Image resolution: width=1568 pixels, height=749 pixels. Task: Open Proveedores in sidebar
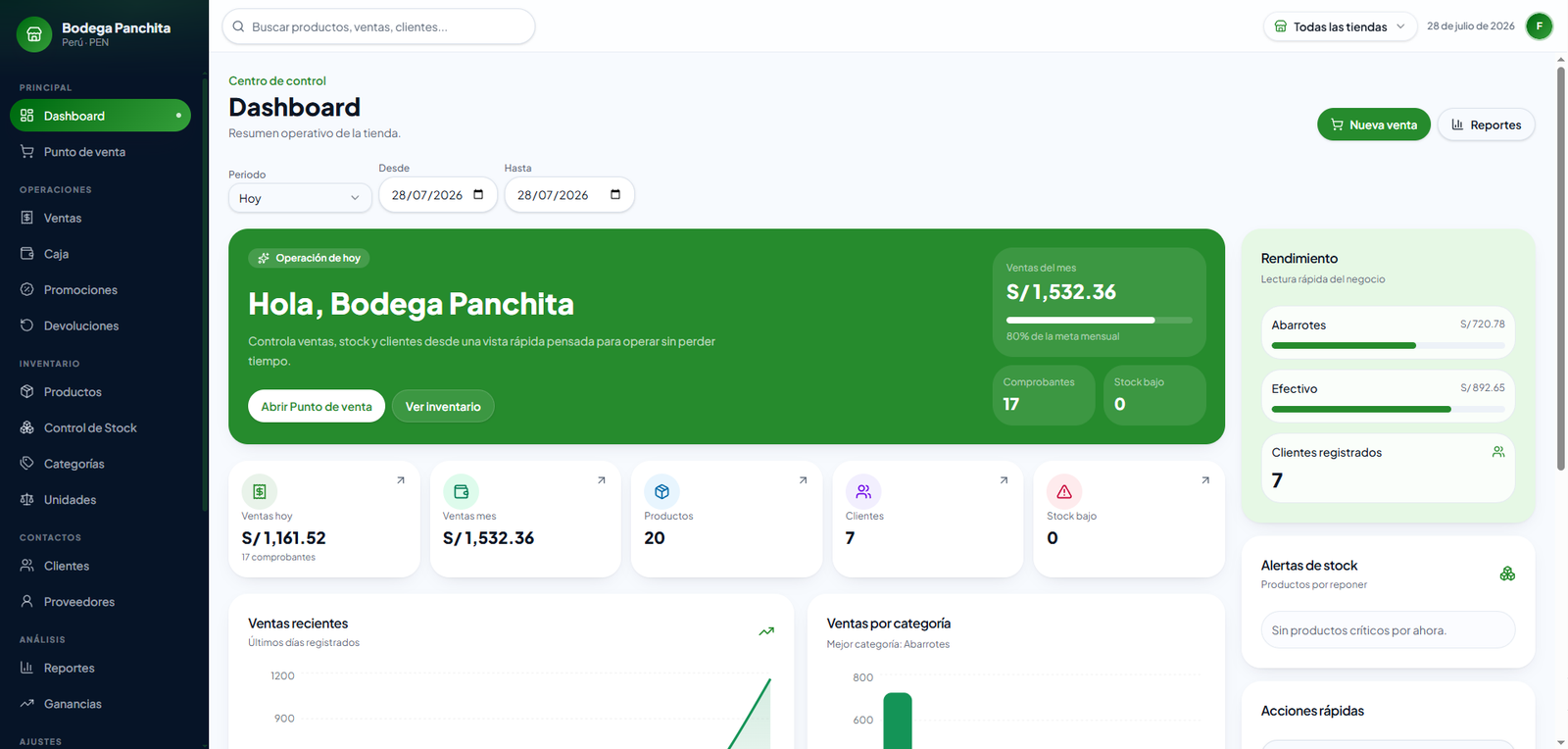click(100, 602)
